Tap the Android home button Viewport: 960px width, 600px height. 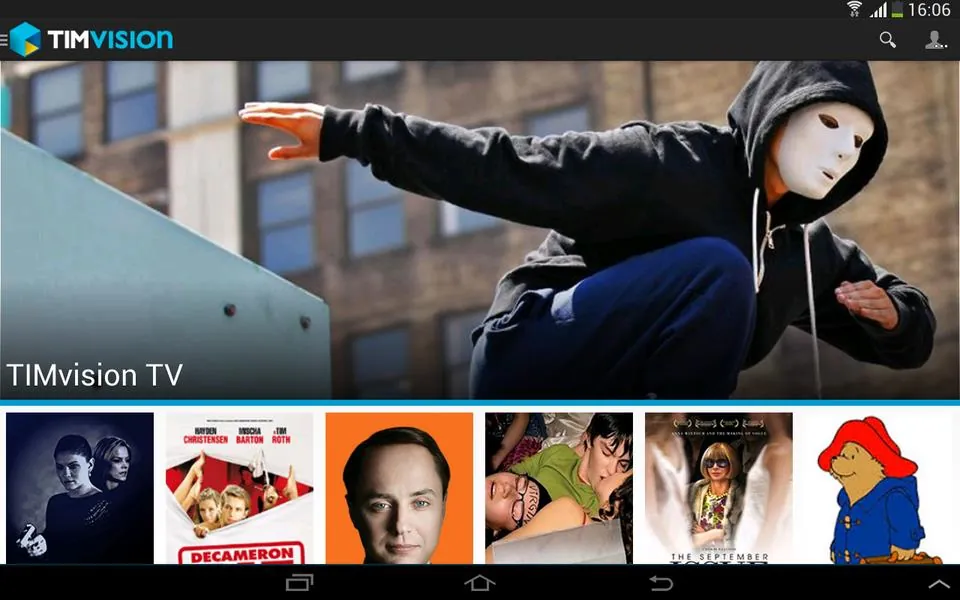click(x=479, y=582)
